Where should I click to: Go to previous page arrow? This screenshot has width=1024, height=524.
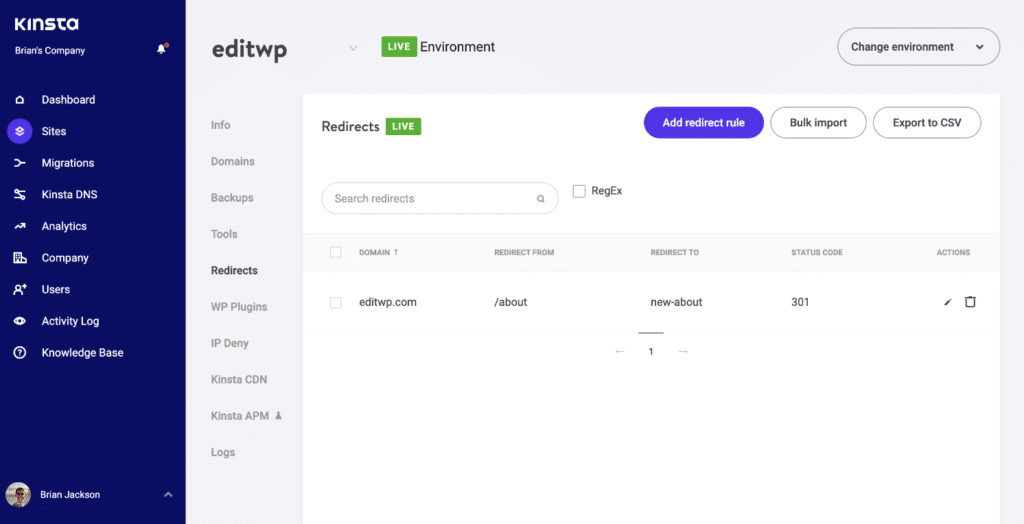(x=620, y=352)
